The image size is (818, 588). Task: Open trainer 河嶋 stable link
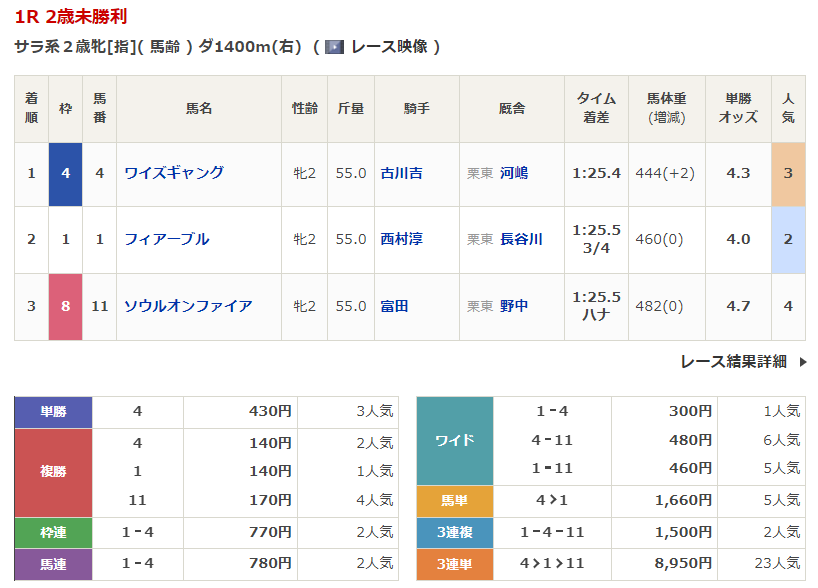click(x=514, y=173)
